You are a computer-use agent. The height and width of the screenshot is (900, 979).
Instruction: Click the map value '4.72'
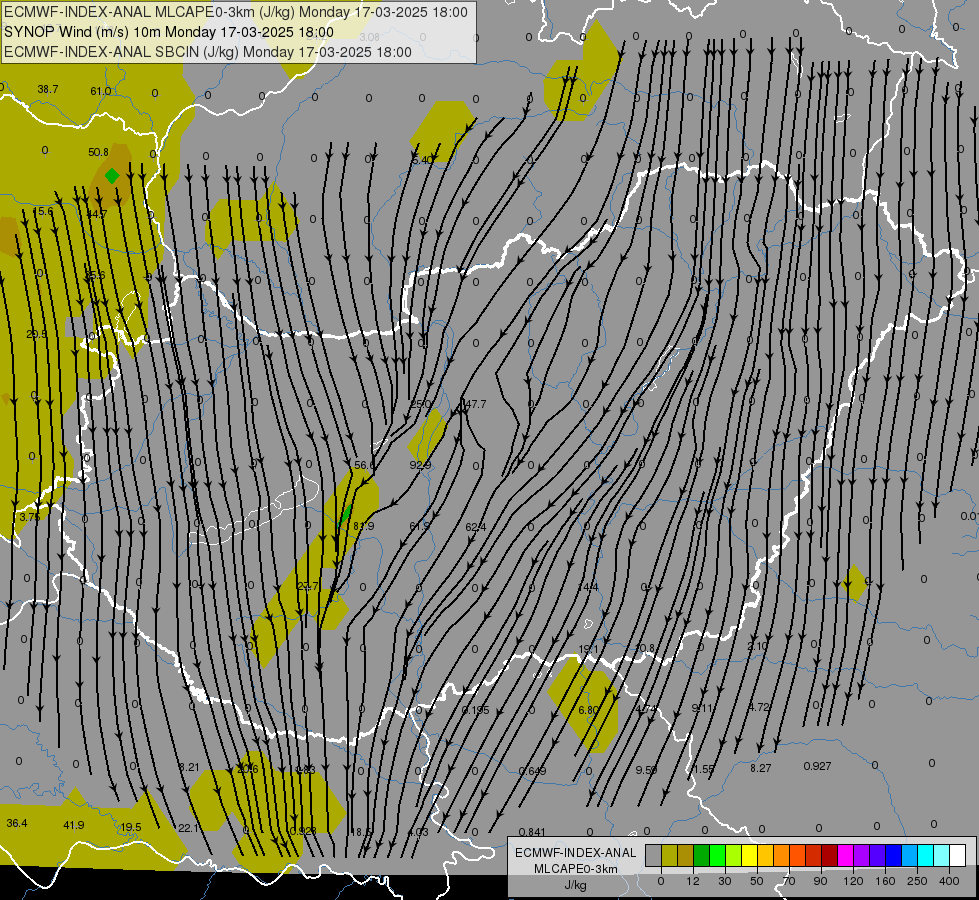tap(759, 707)
